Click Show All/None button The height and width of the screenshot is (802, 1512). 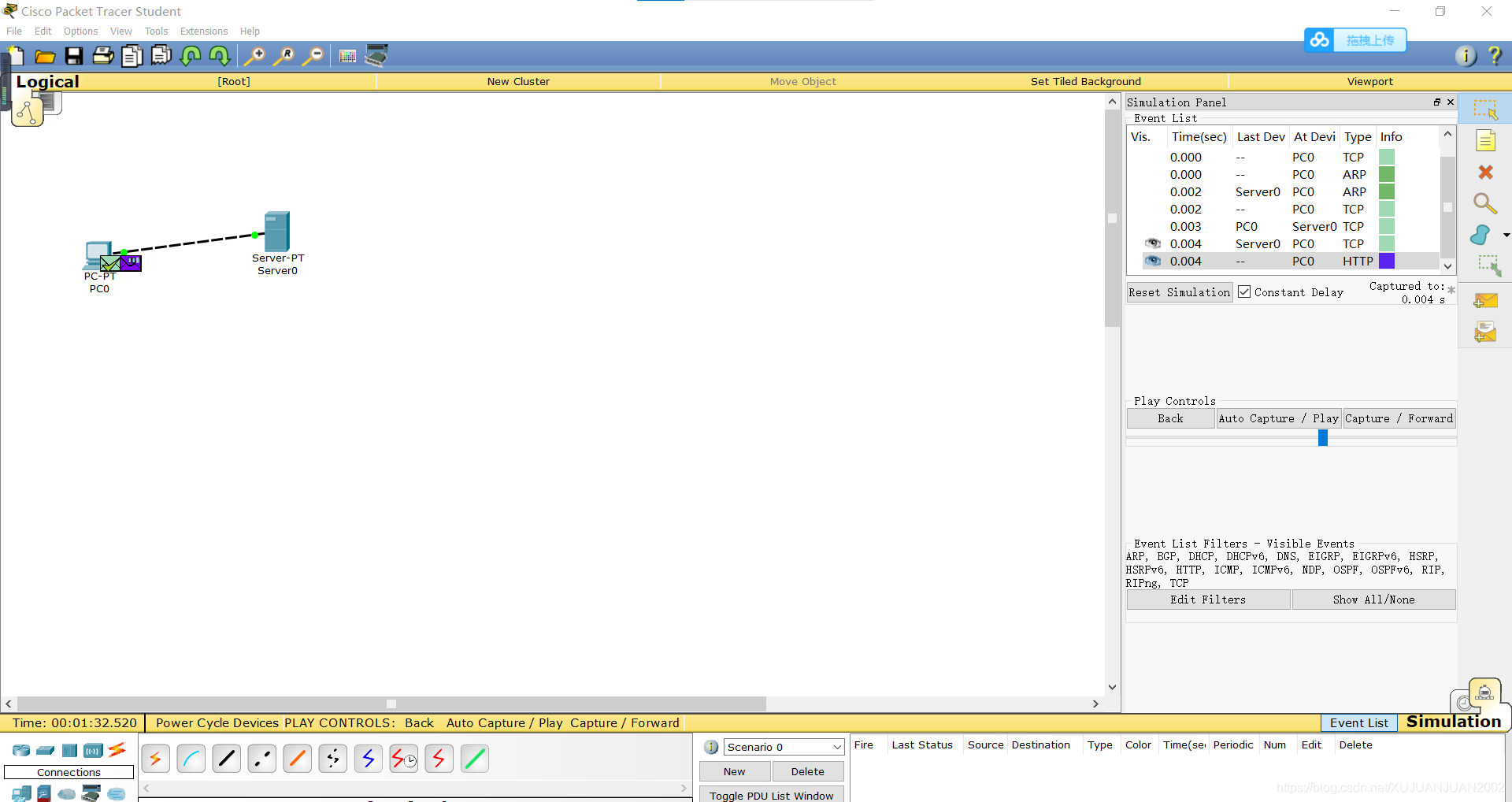(1373, 600)
